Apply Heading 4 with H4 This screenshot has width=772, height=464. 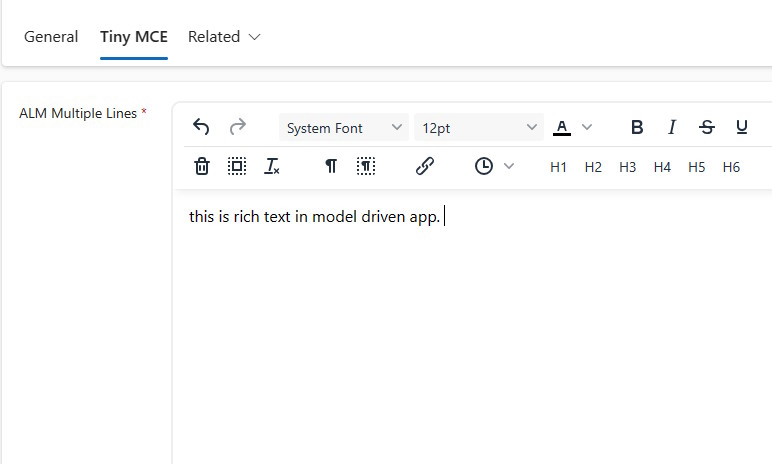click(662, 167)
